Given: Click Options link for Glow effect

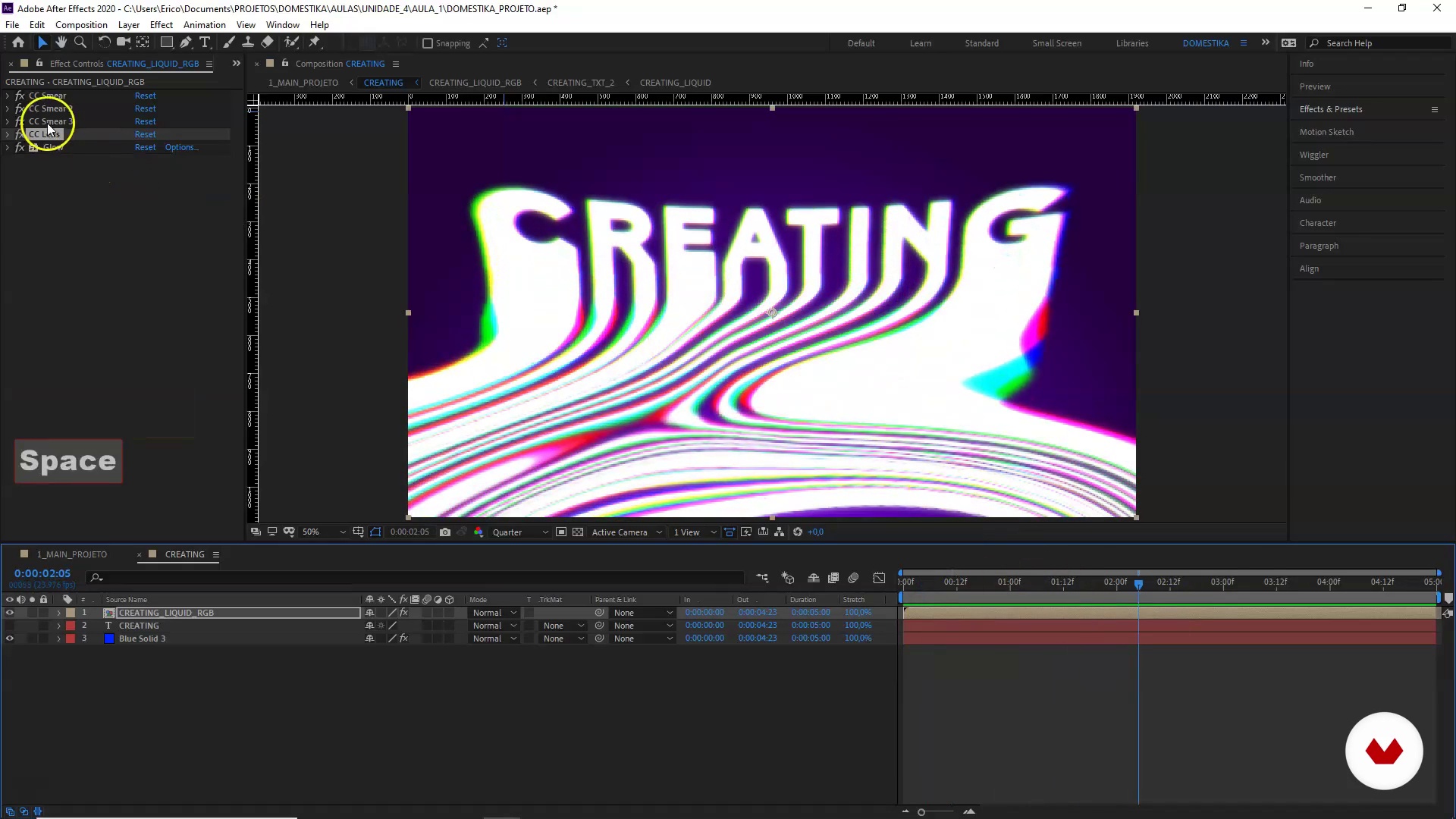Looking at the screenshot, I should (181, 148).
